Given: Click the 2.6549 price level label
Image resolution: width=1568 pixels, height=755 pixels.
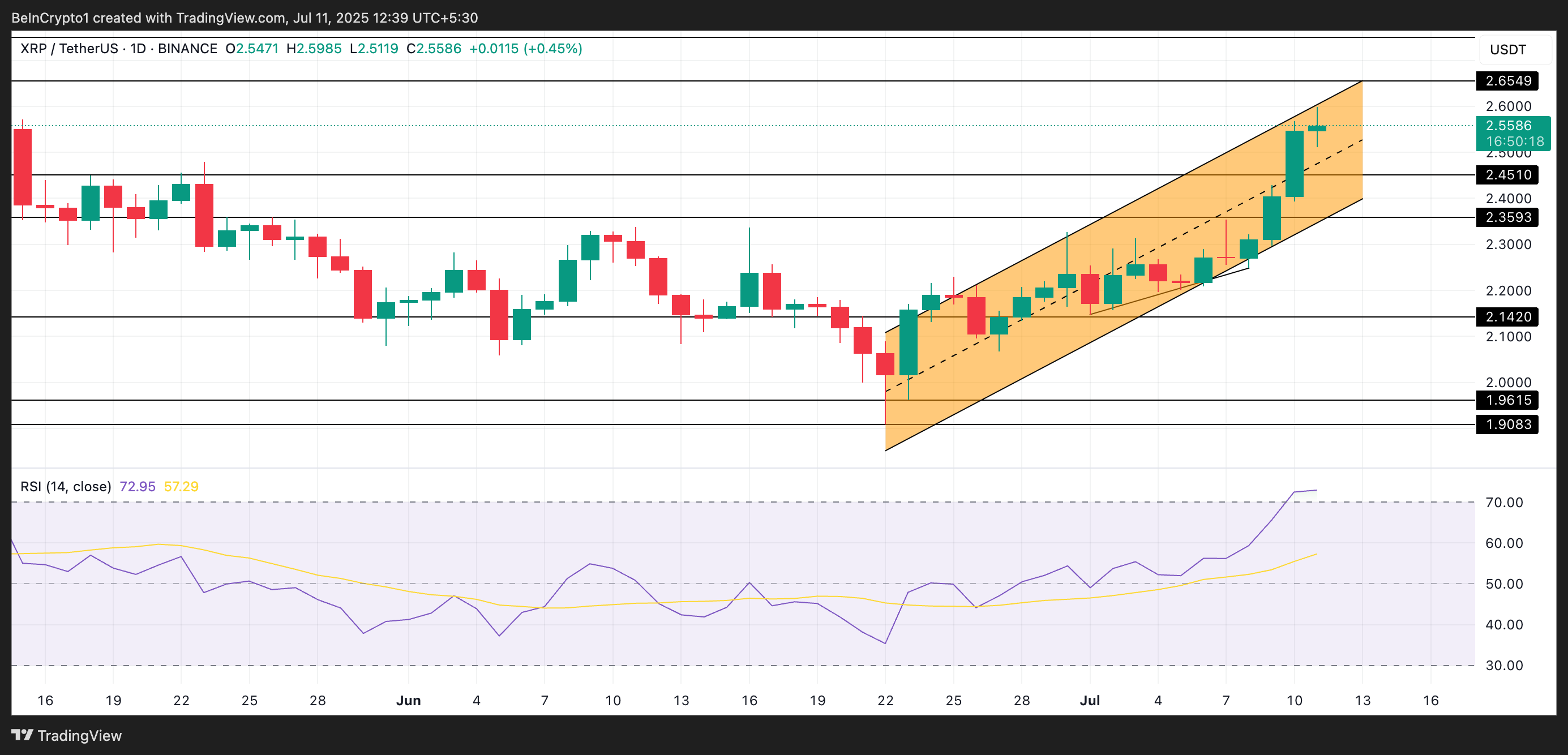Looking at the screenshot, I should tap(1507, 81).
